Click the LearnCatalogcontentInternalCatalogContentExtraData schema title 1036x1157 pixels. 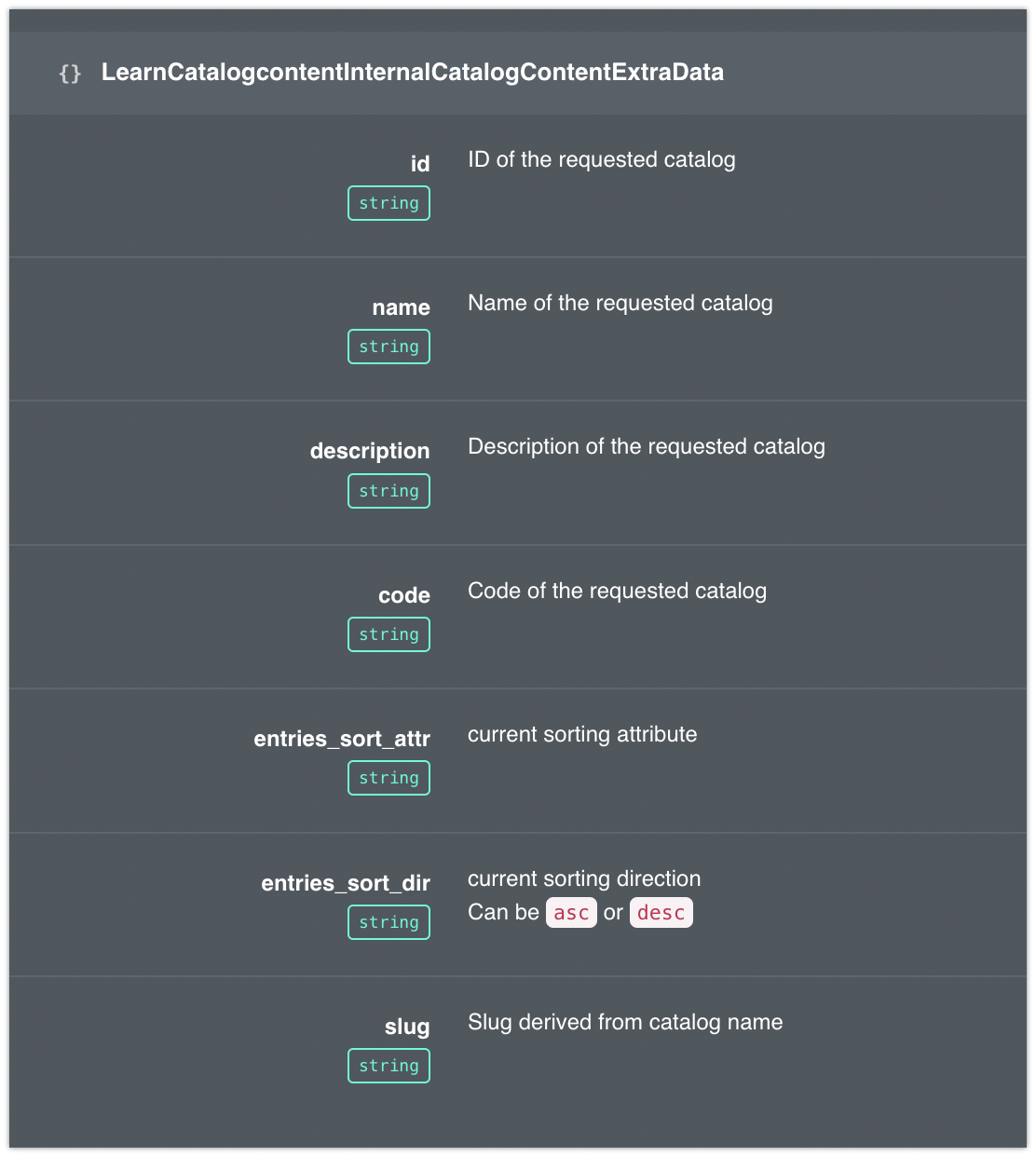tap(413, 73)
